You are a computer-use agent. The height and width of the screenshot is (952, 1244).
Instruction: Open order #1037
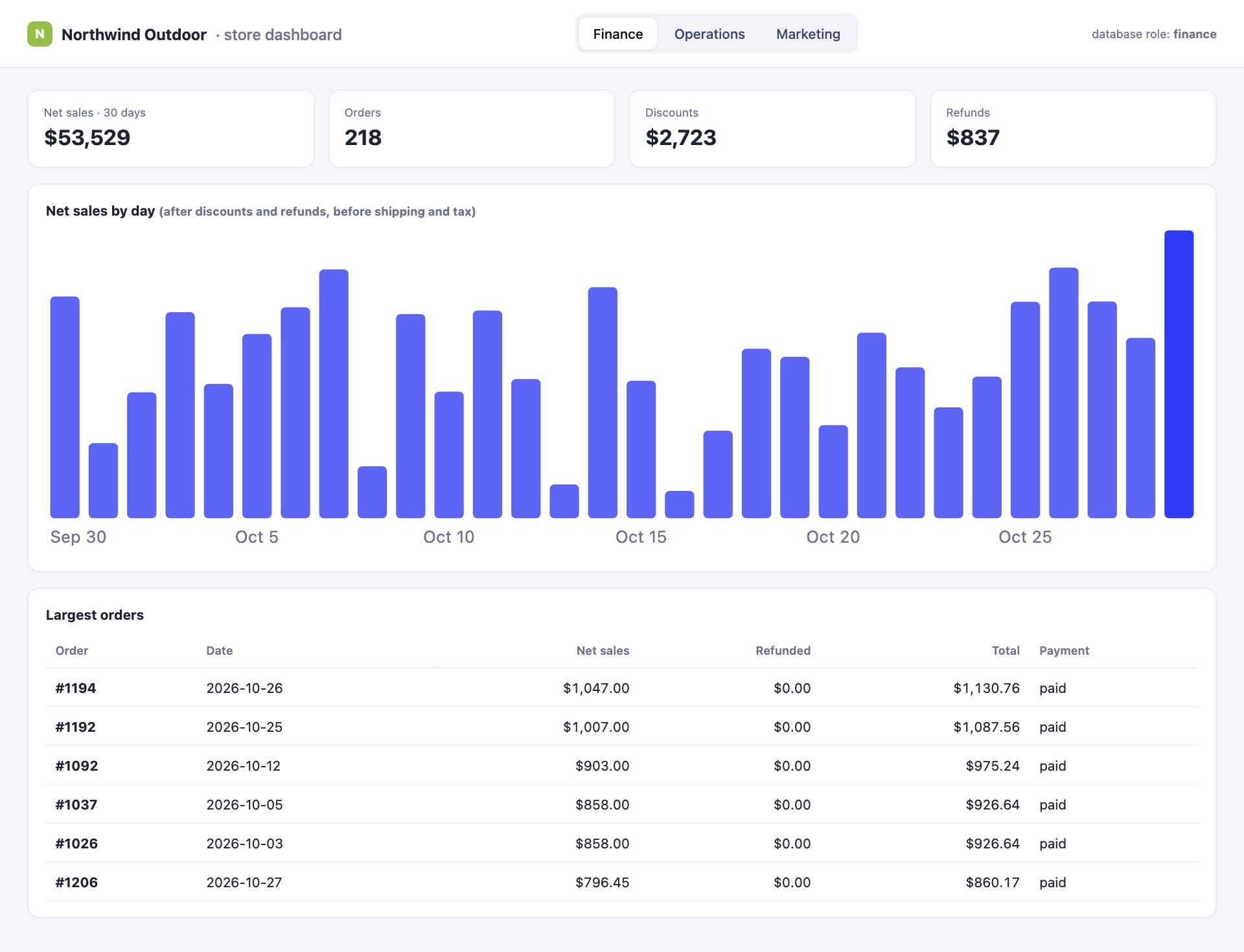tap(76, 805)
